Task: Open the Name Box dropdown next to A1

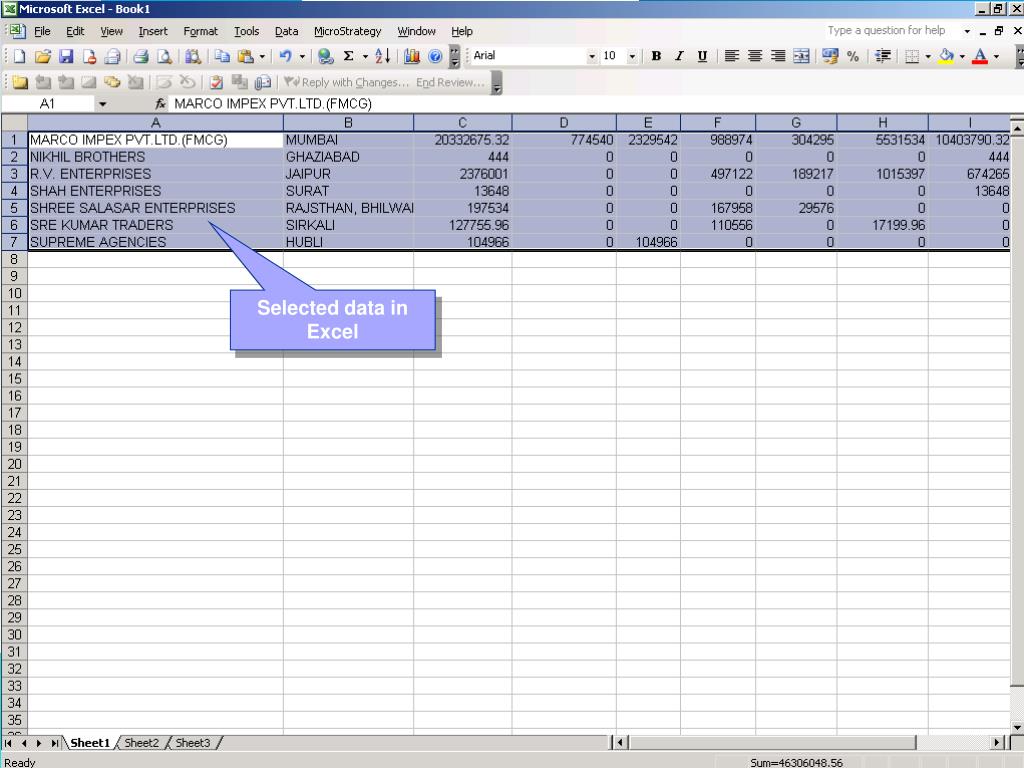Action: (x=103, y=104)
